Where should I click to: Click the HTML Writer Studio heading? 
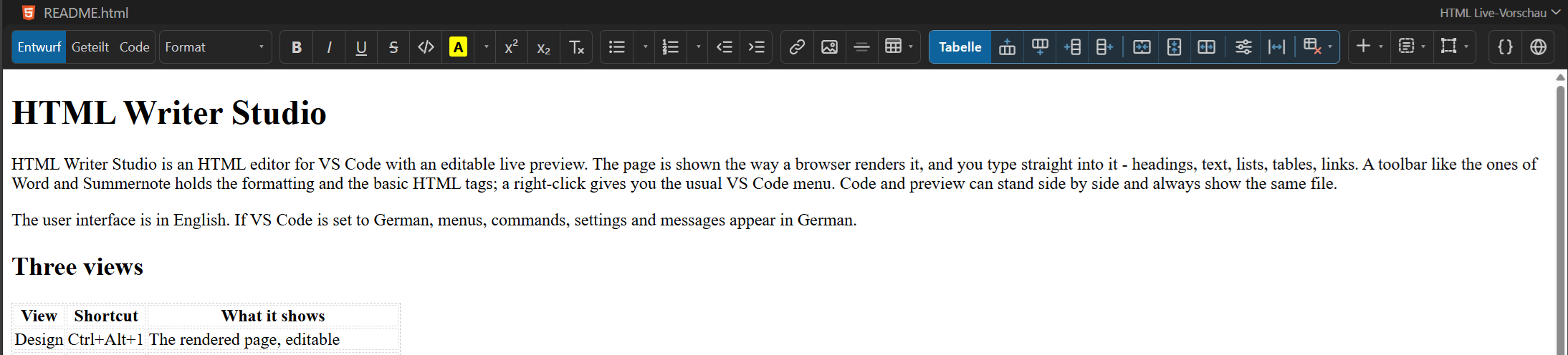169,113
